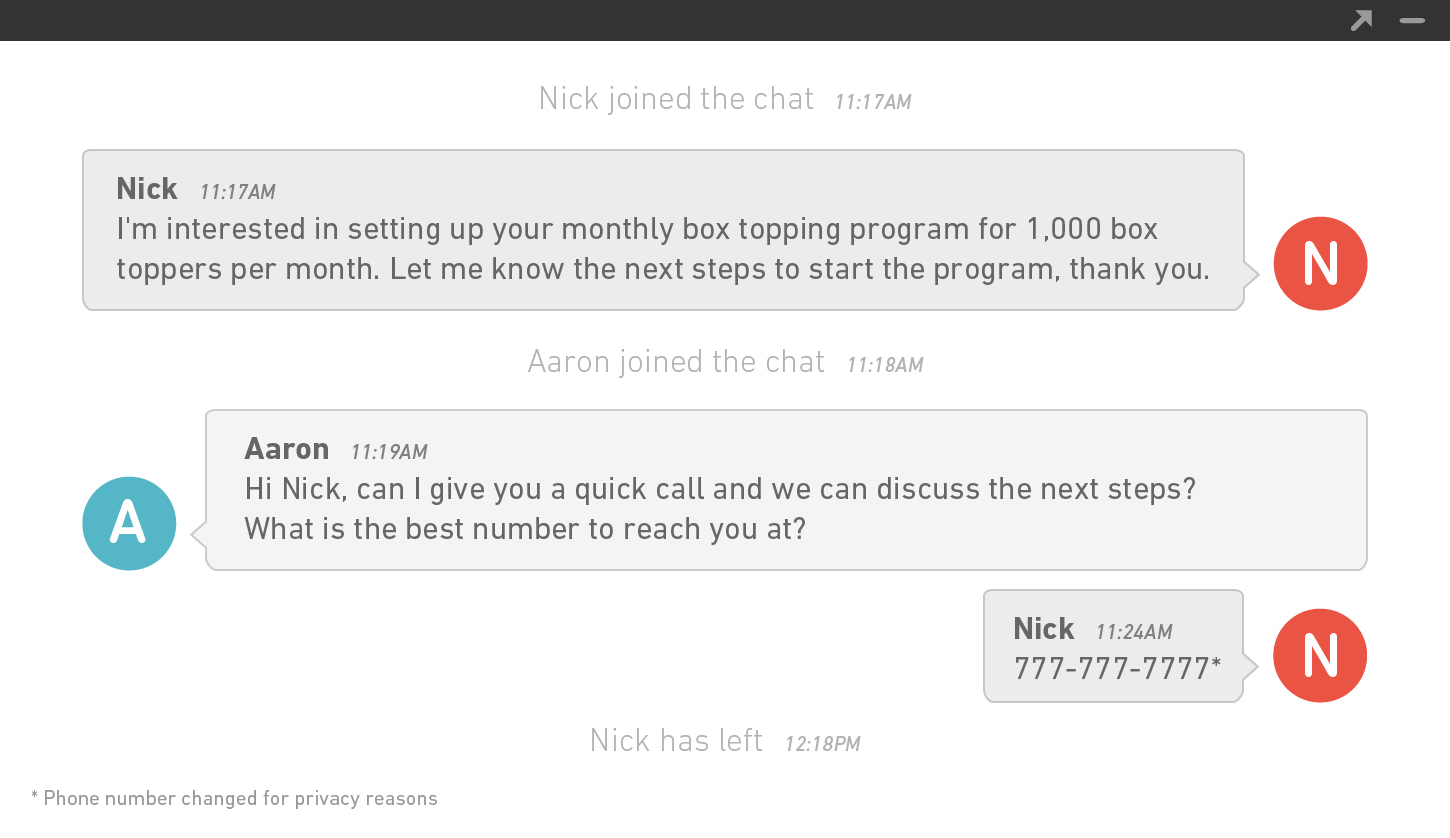Screen dimensions: 1450x838
Task: Click the "Nick joined the chat" notice
Action: 676,99
